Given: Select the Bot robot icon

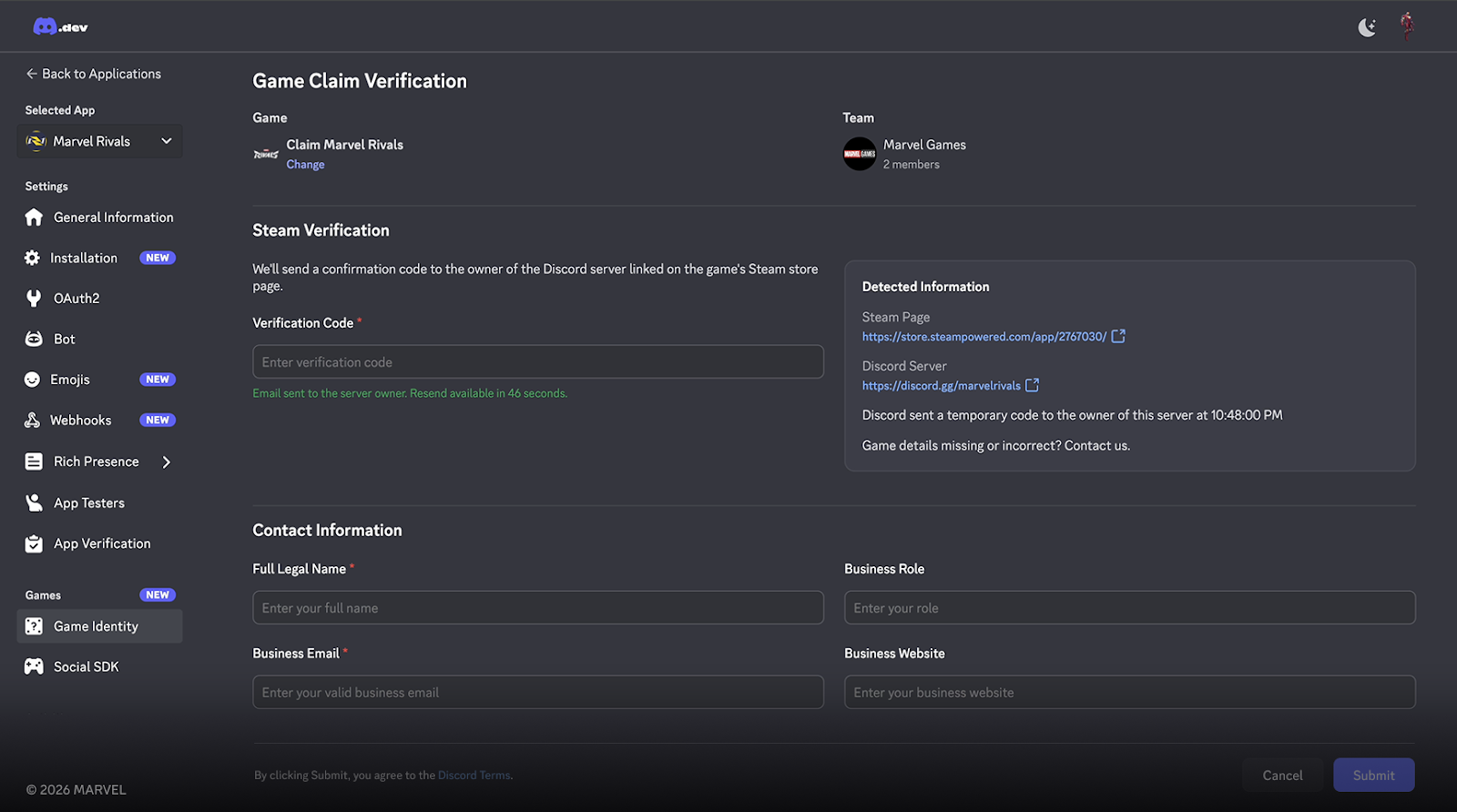Looking at the screenshot, I should coord(34,338).
